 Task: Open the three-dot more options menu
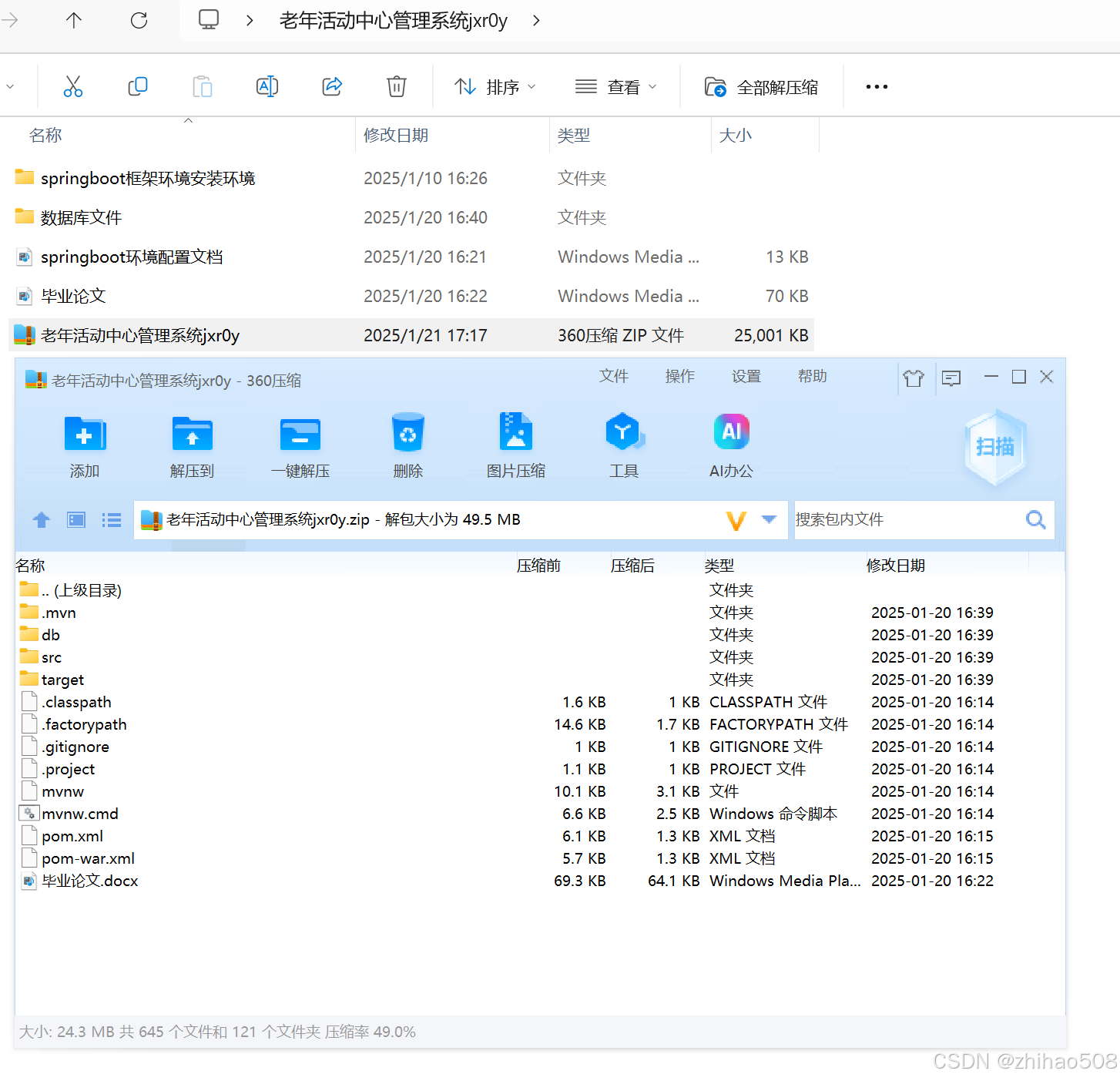(877, 87)
